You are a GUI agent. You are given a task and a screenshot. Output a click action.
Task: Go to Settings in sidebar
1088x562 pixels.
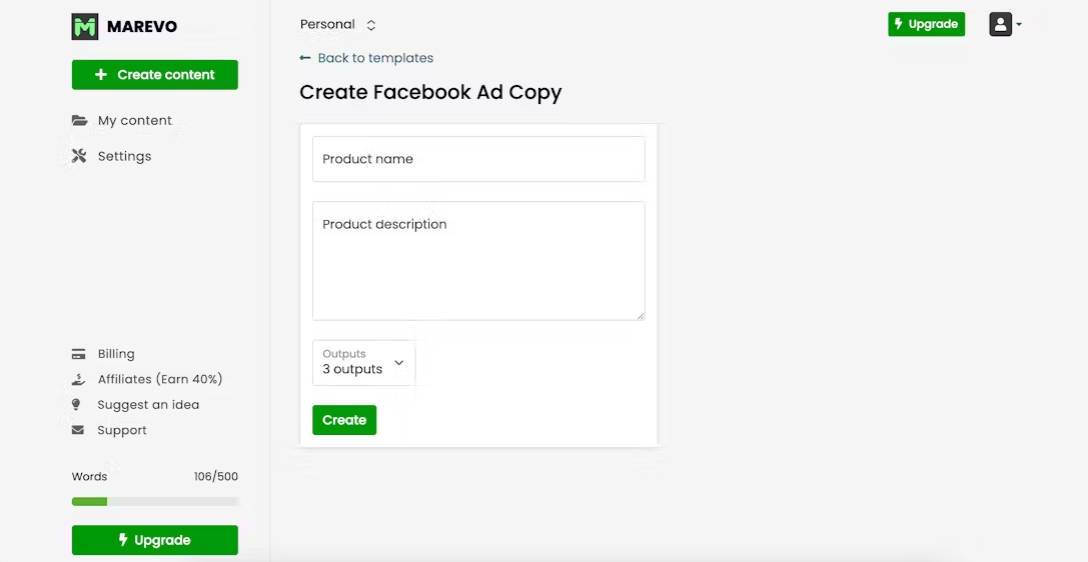124,156
